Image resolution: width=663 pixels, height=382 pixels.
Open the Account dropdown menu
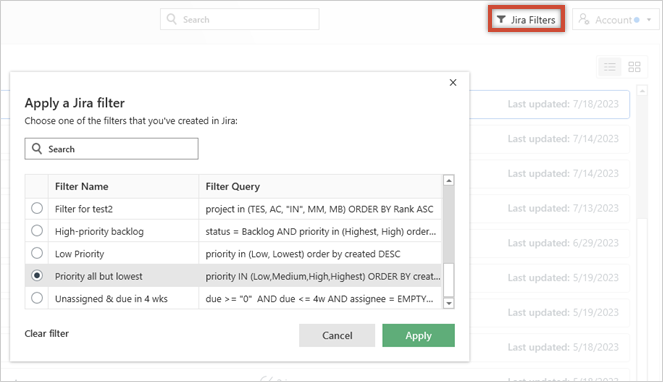(x=615, y=19)
